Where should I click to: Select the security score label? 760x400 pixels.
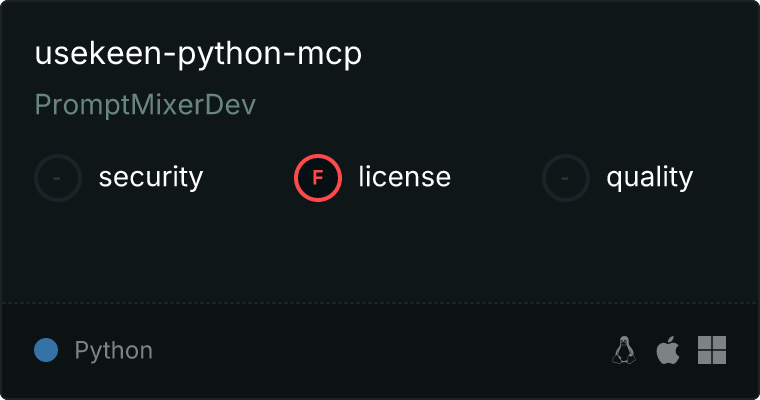click(x=151, y=178)
